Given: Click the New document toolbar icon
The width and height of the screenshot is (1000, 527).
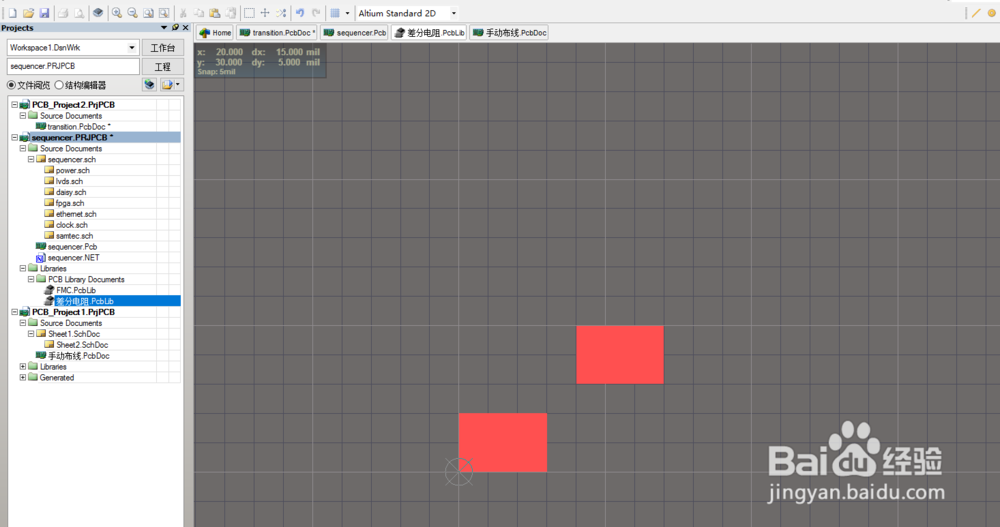Looking at the screenshot, I should pyautogui.click(x=12, y=13).
